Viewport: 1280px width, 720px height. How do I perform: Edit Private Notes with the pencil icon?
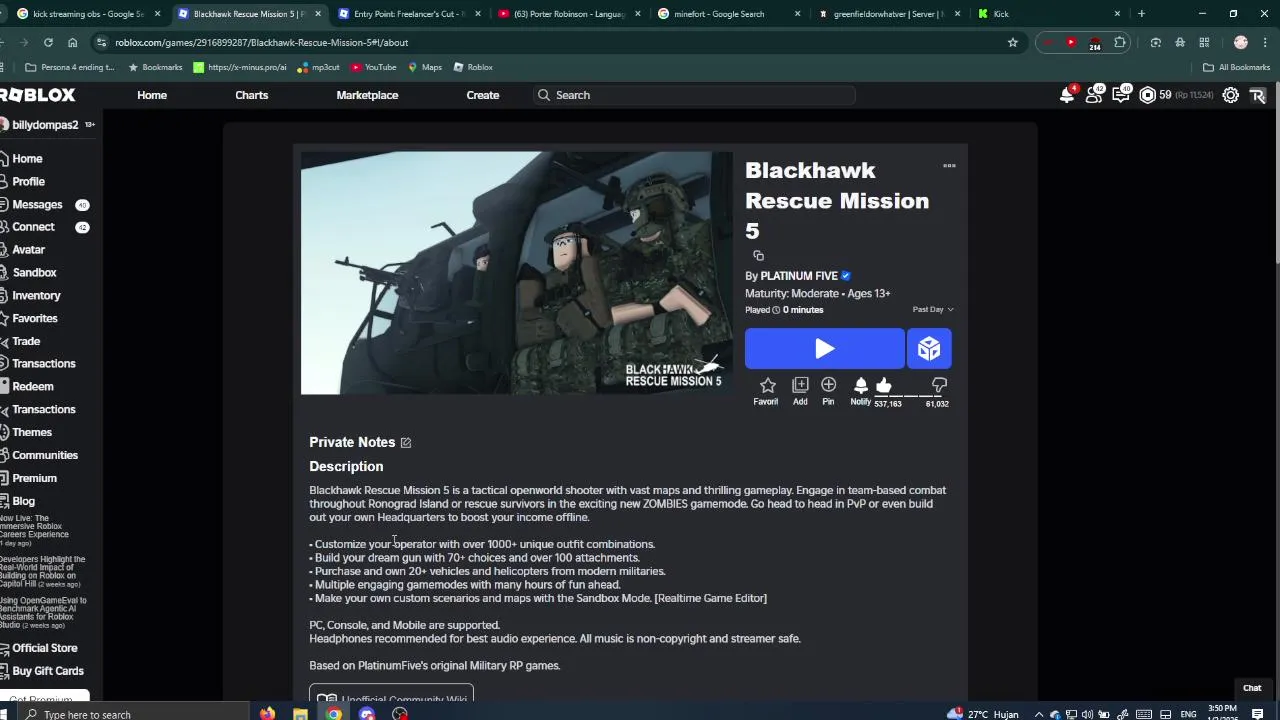(405, 442)
